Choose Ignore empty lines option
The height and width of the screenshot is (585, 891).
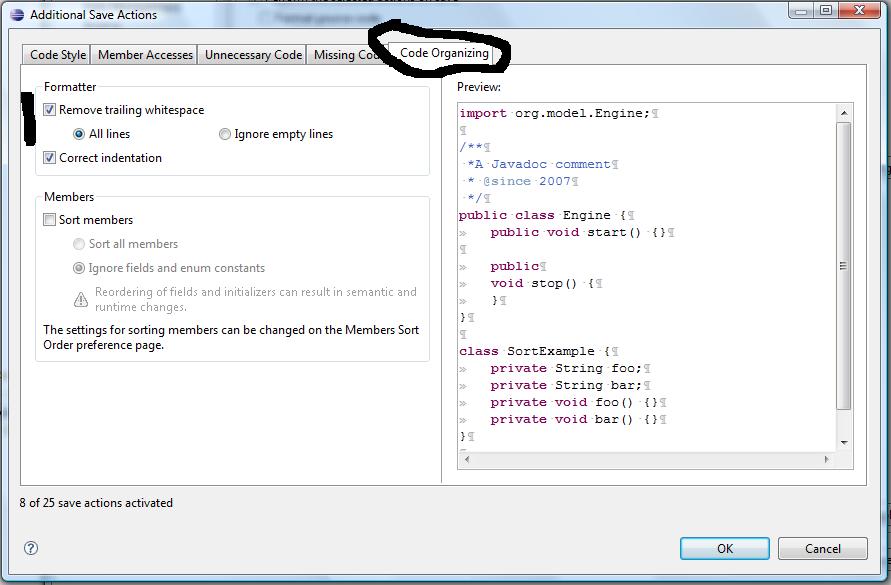(x=225, y=134)
